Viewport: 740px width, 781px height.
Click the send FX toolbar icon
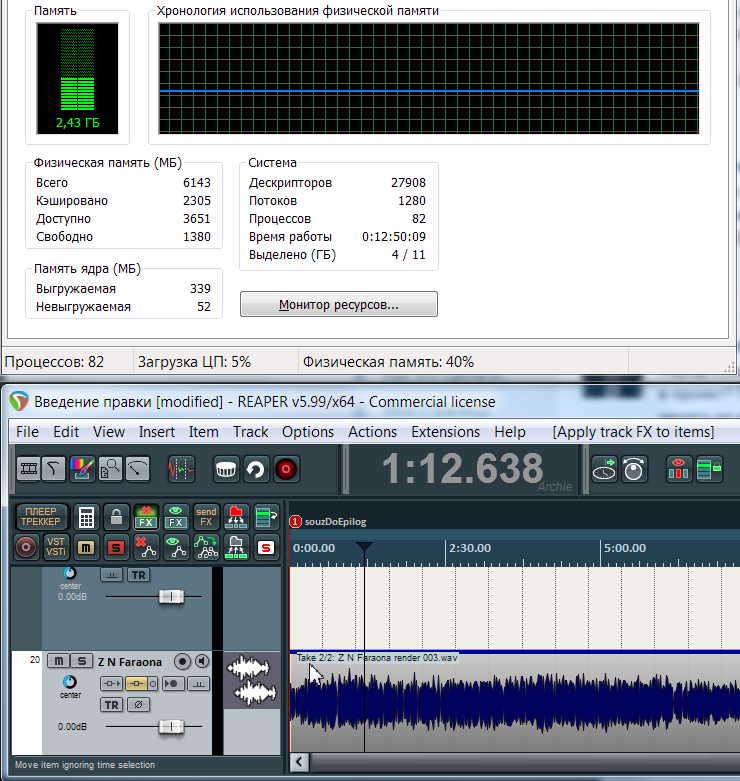pos(205,517)
